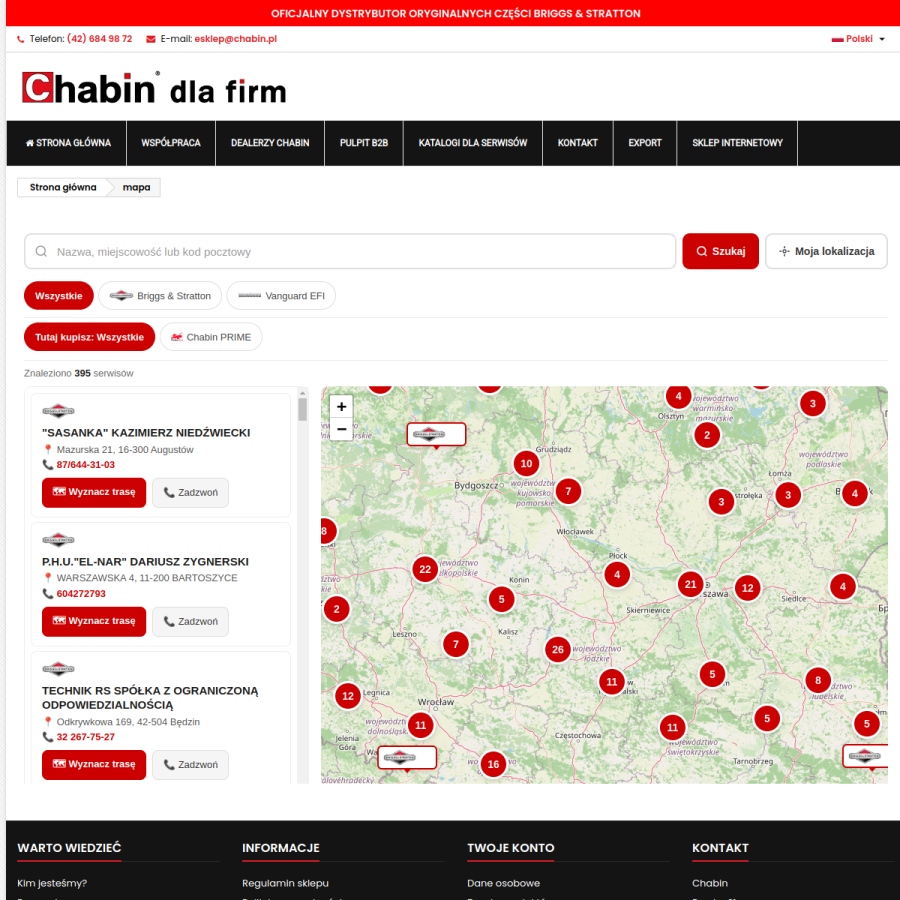Open P.H.U."EL-NAR" Dariusz Zygnerski title
Image resolution: width=900 pixels, height=900 pixels.
[145, 562]
